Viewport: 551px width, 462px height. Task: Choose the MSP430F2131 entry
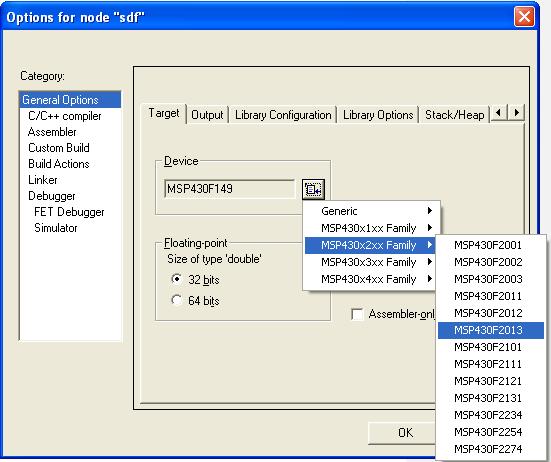(x=491, y=398)
